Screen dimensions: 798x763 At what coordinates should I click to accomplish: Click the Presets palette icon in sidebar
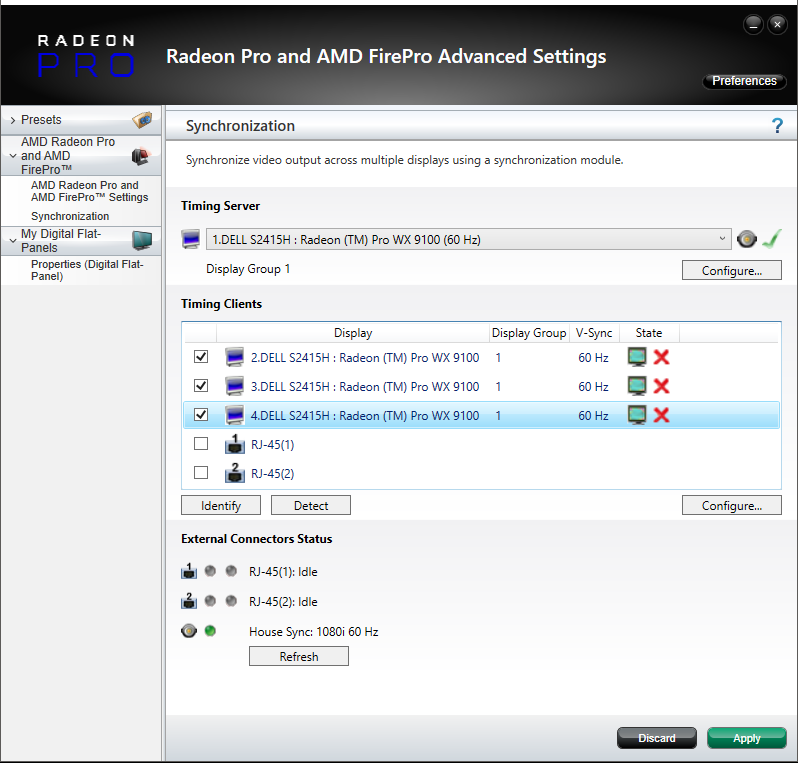pyautogui.click(x=142, y=120)
